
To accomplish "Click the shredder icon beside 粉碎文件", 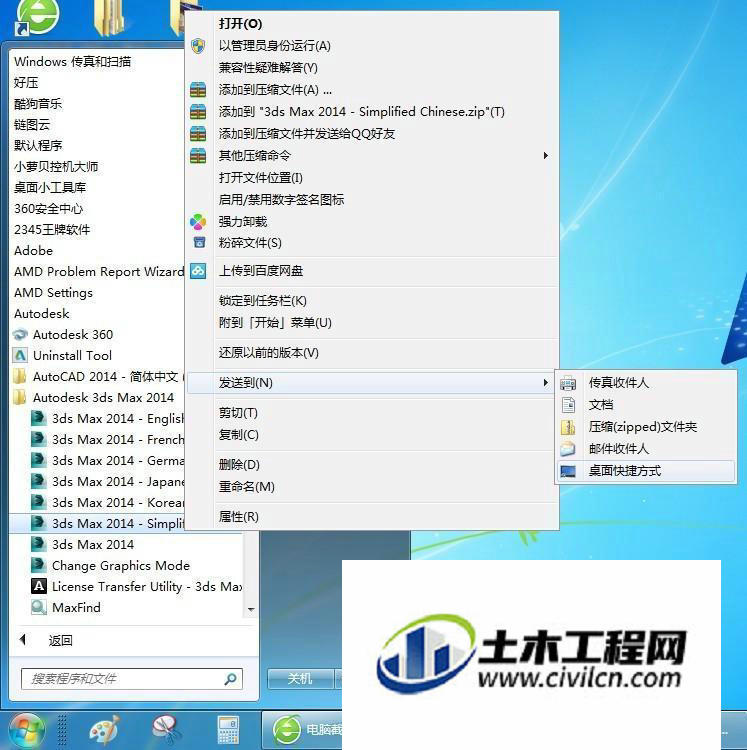I will pos(199,243).
